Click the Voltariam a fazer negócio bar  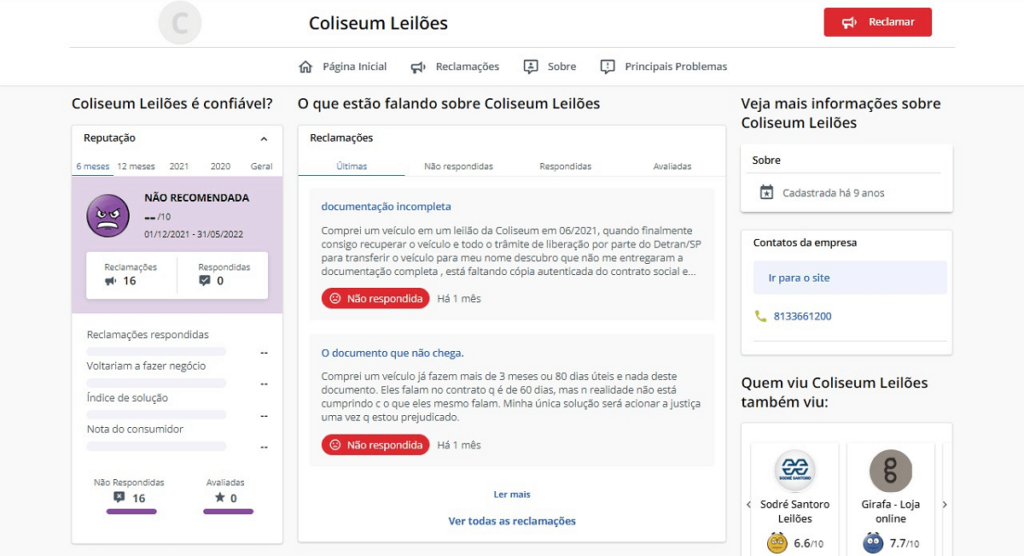pyautogui.click(x=157, y=384)
